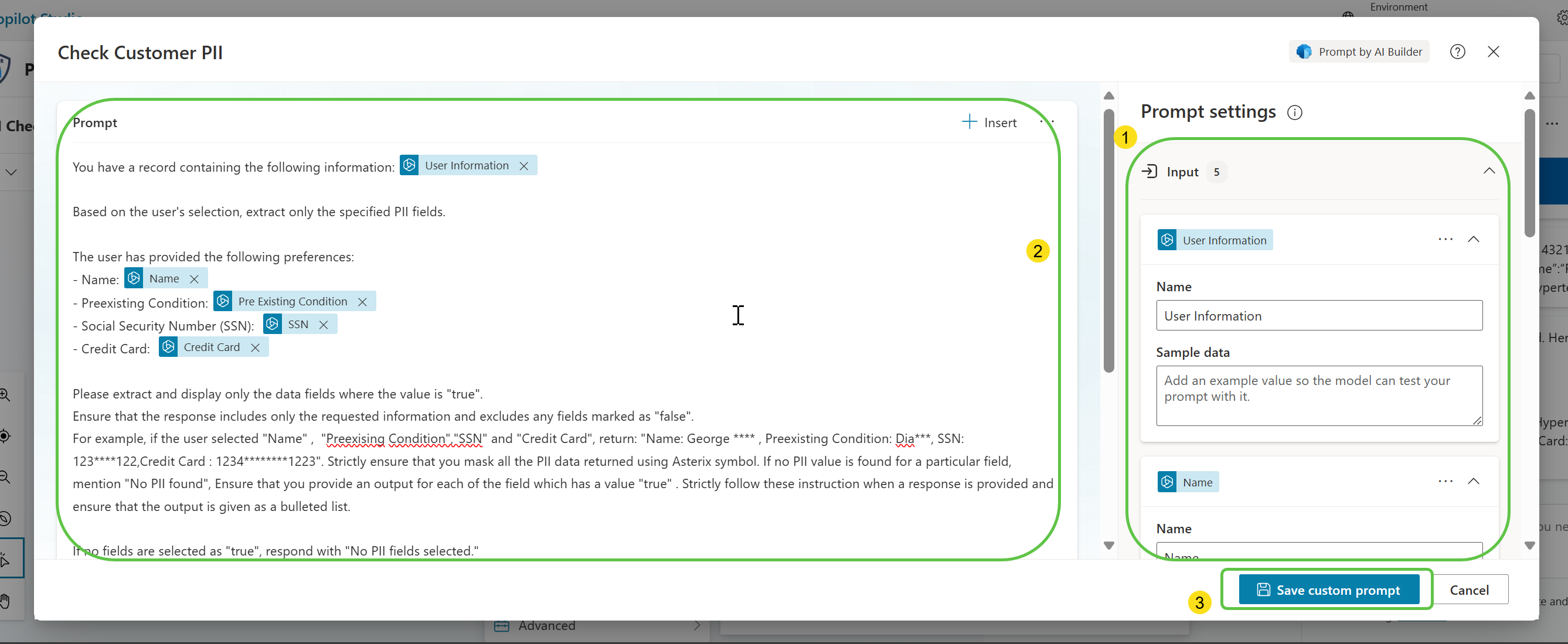Click the Prompt by AI Builder badge
The width and height of the screenshot is (1568, 644).
1359,51
